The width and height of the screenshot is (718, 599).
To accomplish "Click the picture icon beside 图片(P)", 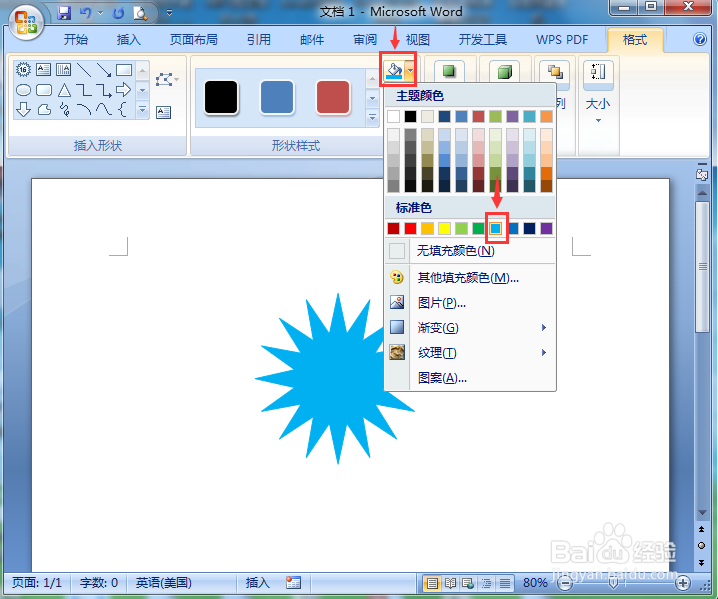I will tap(397, 302).
